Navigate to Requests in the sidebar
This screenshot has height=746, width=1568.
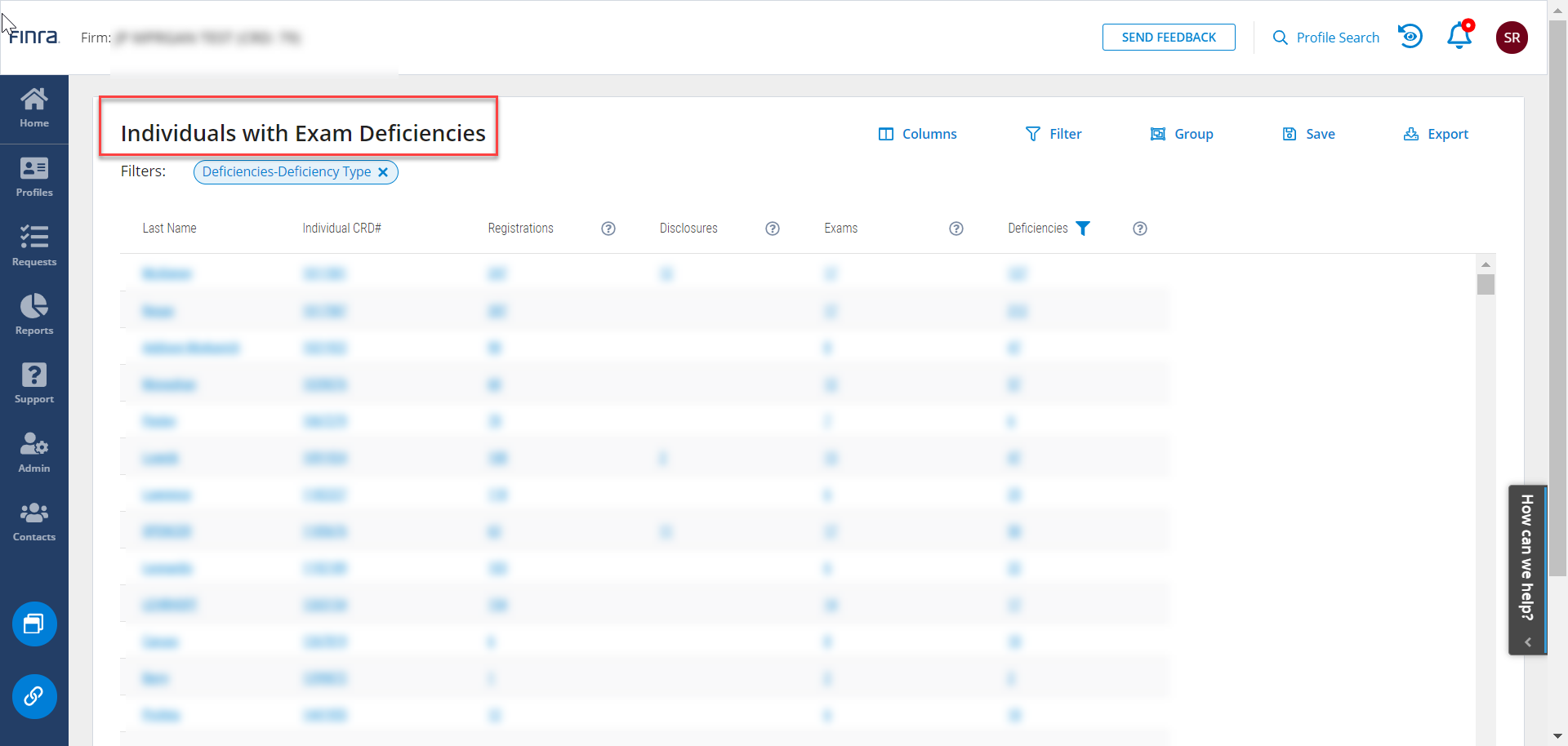34,246
